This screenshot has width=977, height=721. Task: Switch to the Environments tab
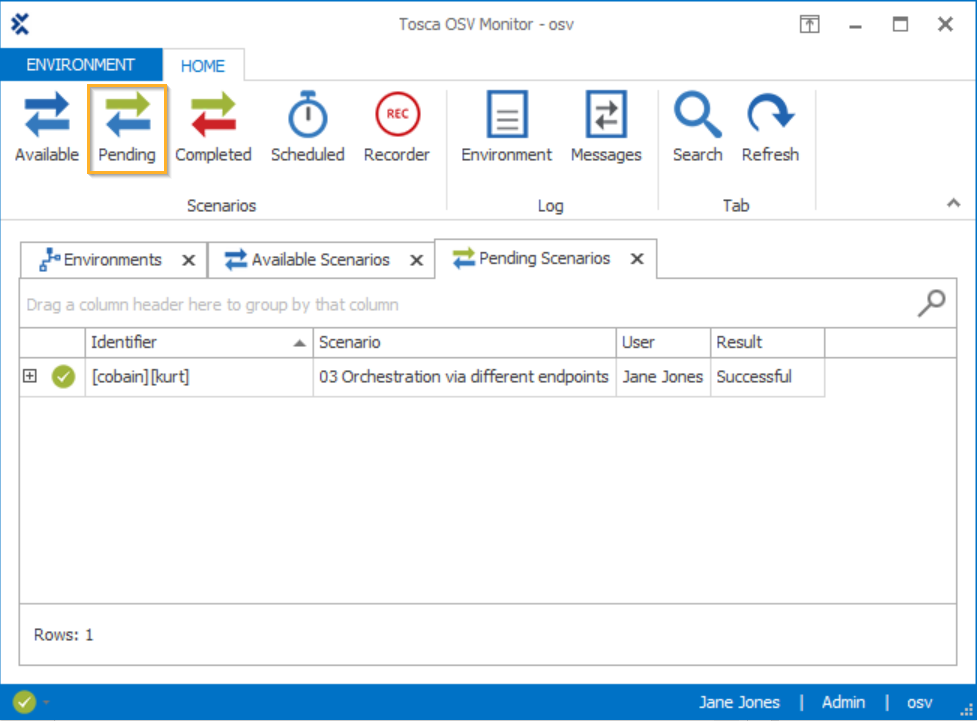[x=102, y=260]
